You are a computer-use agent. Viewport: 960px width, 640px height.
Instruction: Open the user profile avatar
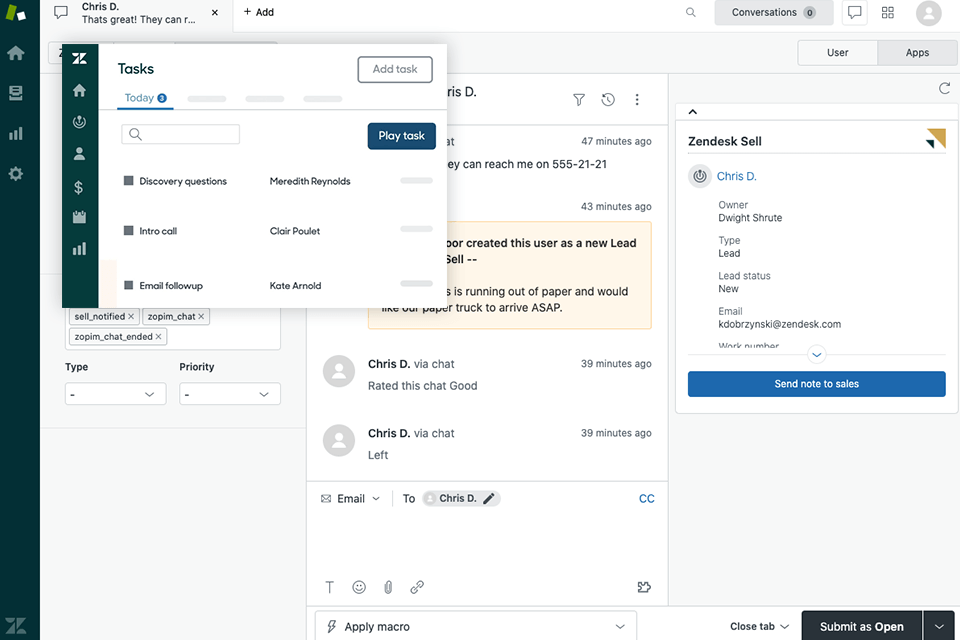(928, 13)
